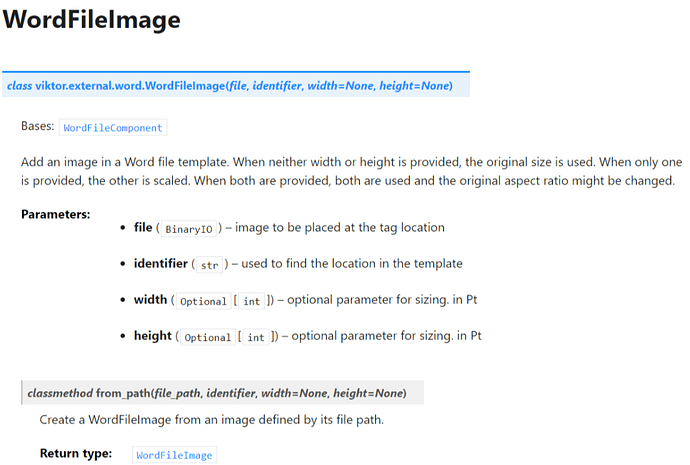Click the file parameter name
This screenshot has height=465, width=690.
click(143, 227)
